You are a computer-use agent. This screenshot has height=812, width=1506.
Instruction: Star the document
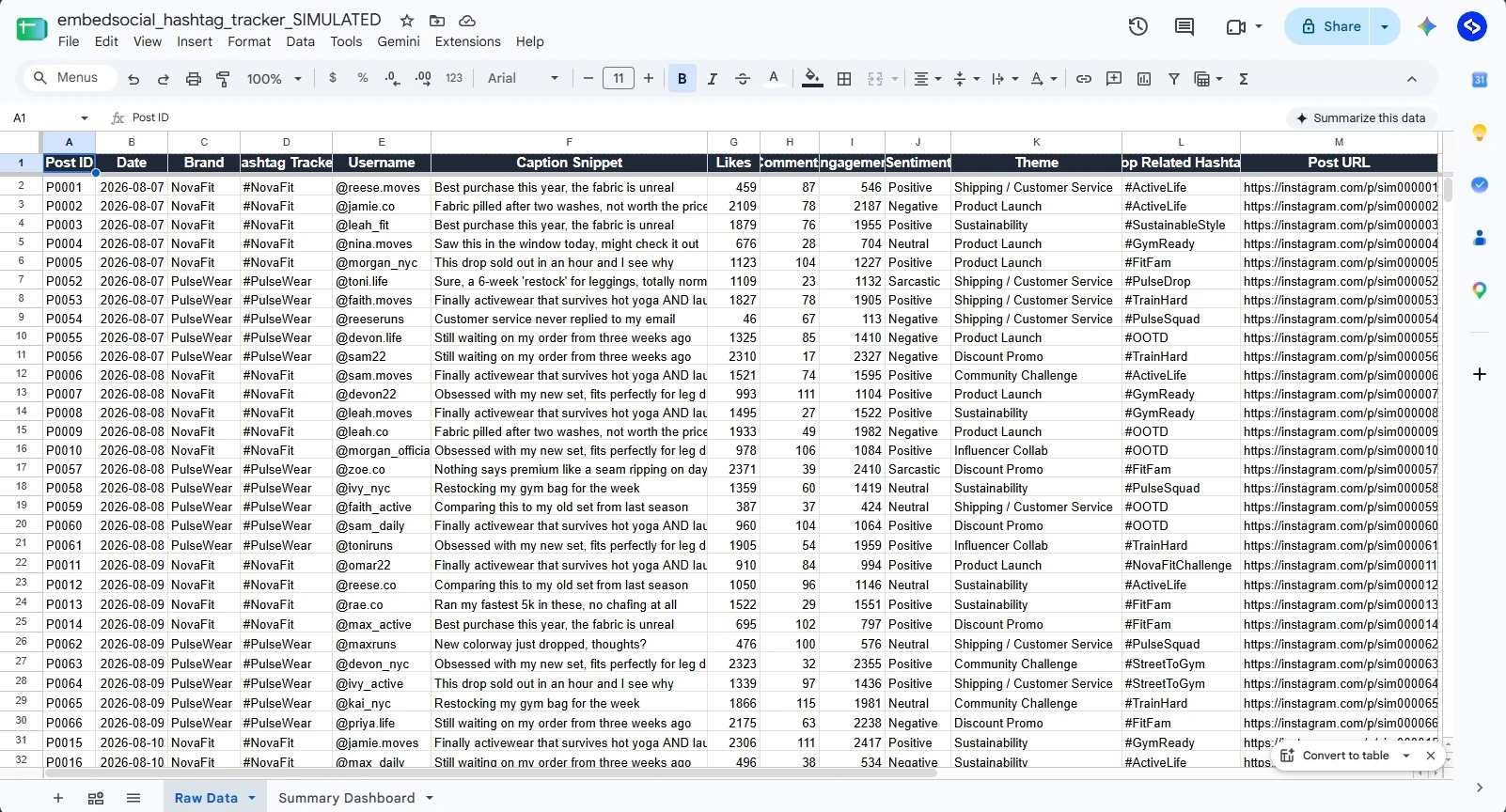click(x=407, y=20)
